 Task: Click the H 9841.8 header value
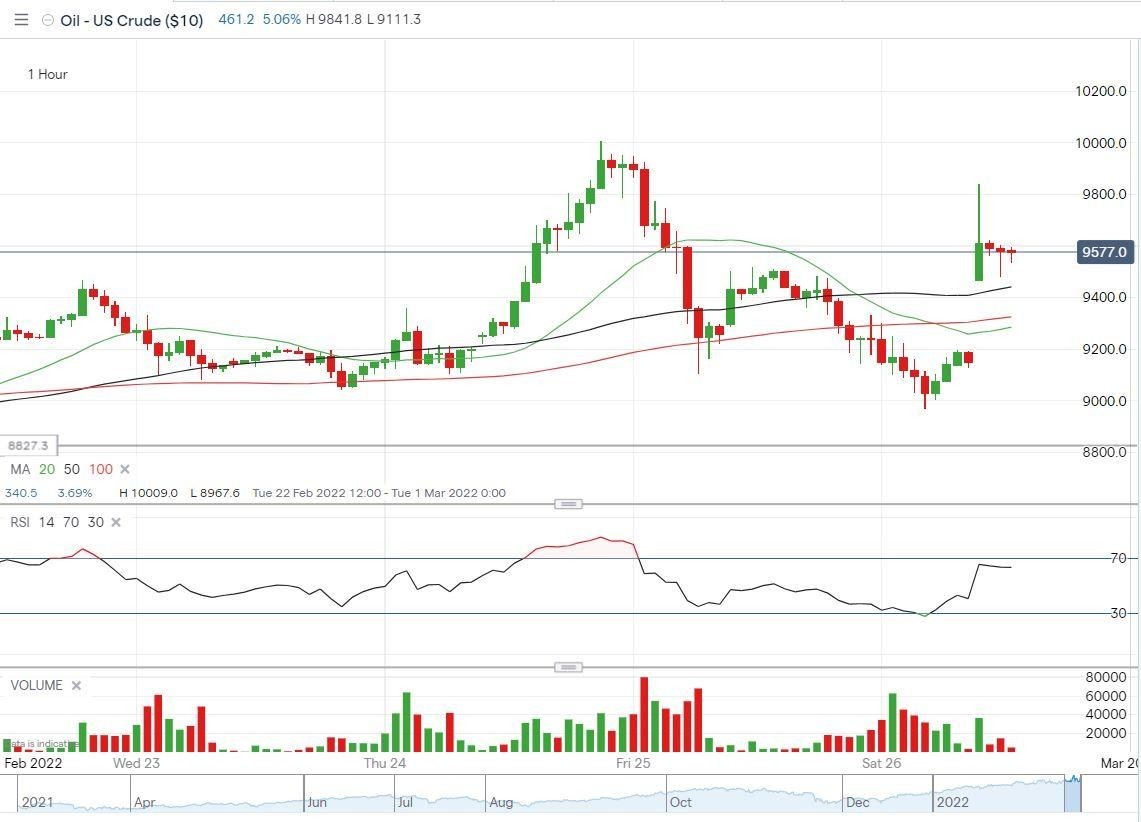334,20
